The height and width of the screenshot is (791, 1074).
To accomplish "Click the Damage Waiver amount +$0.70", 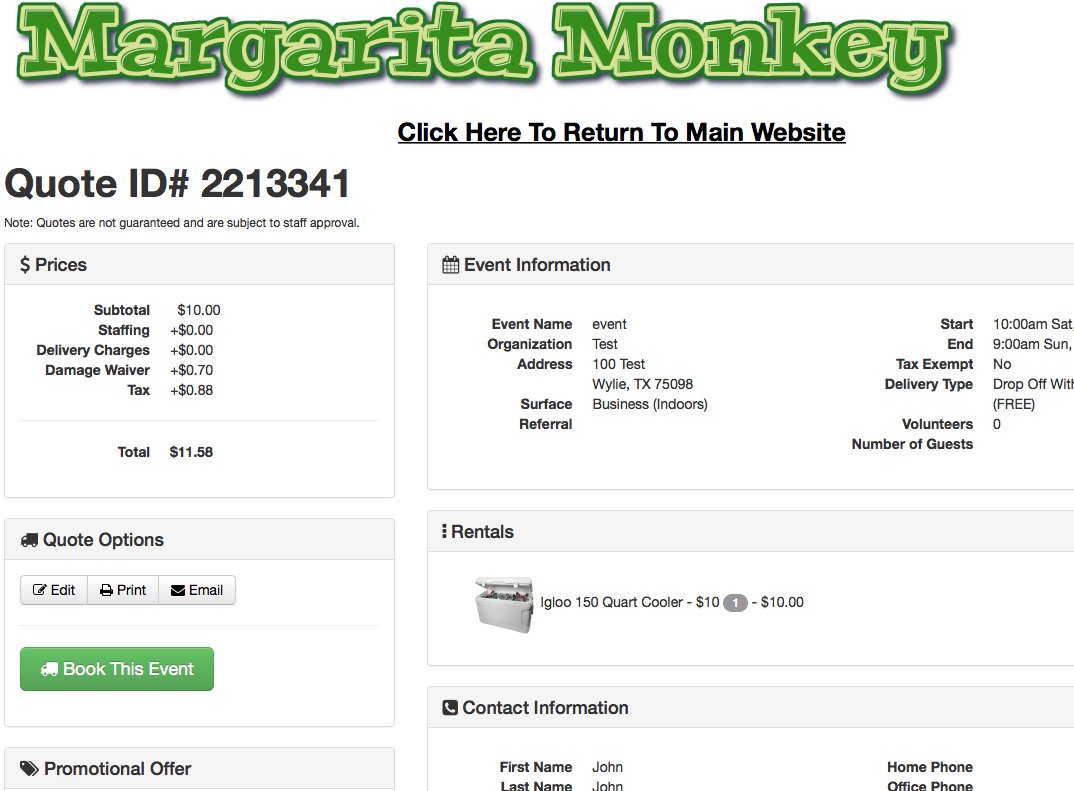I will (x=191, y=370).
